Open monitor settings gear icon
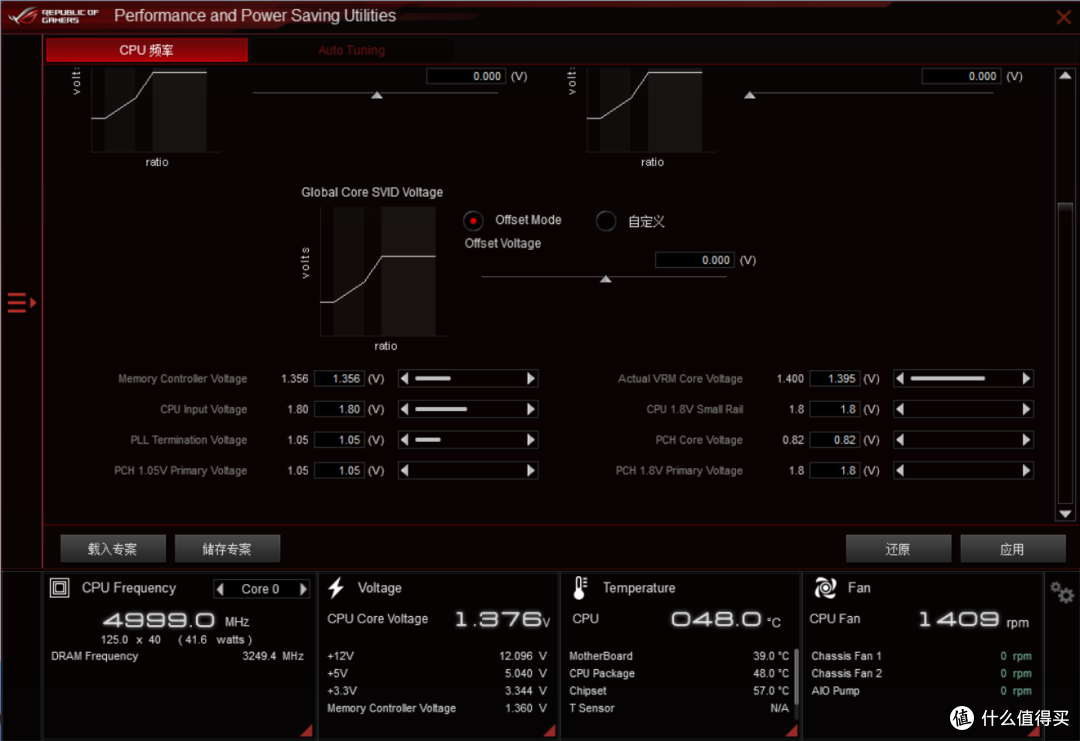1080x741 pixels. pos(1061,592)
